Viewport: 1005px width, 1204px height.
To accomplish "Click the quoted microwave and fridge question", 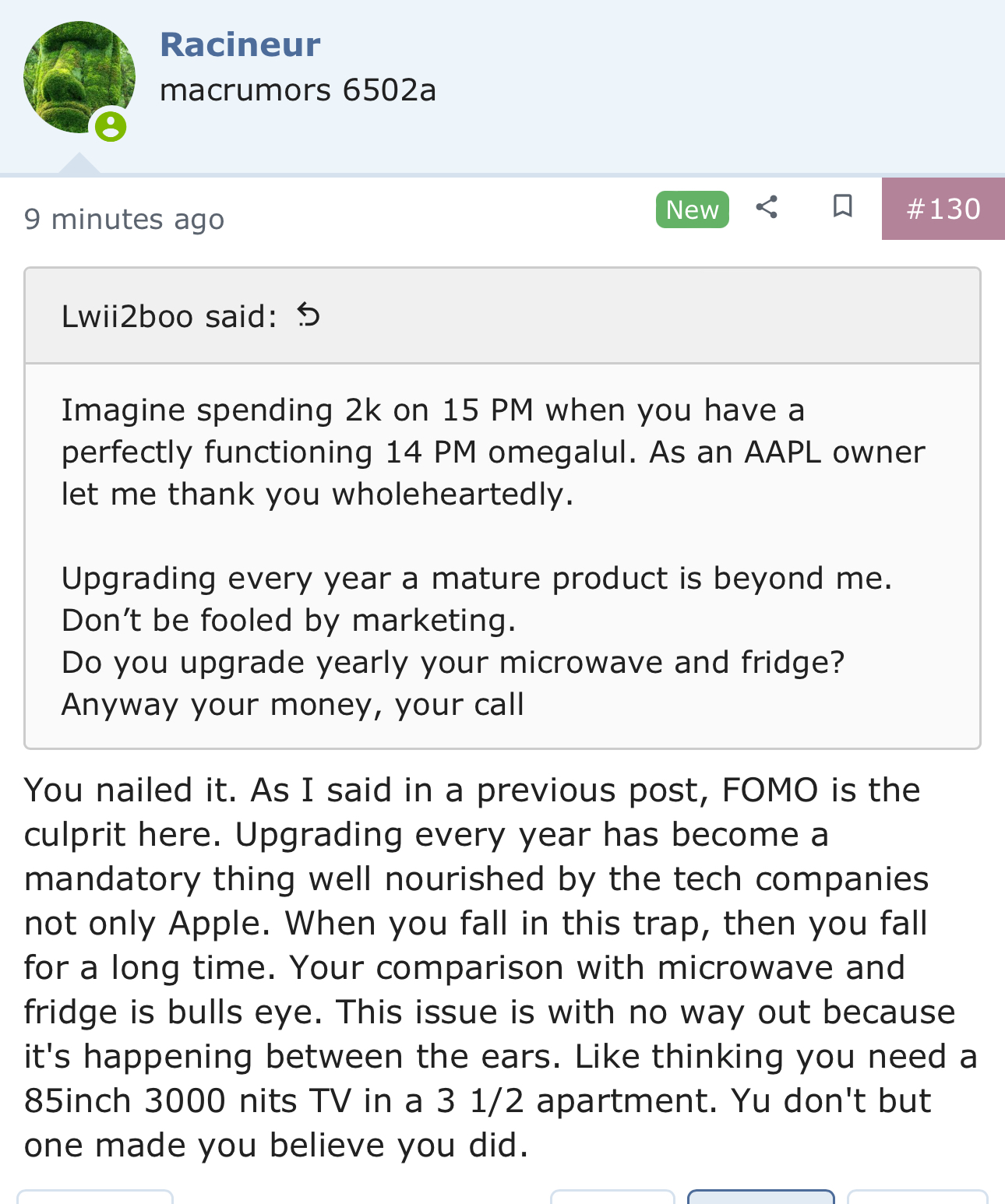I will tap(453, 662).
